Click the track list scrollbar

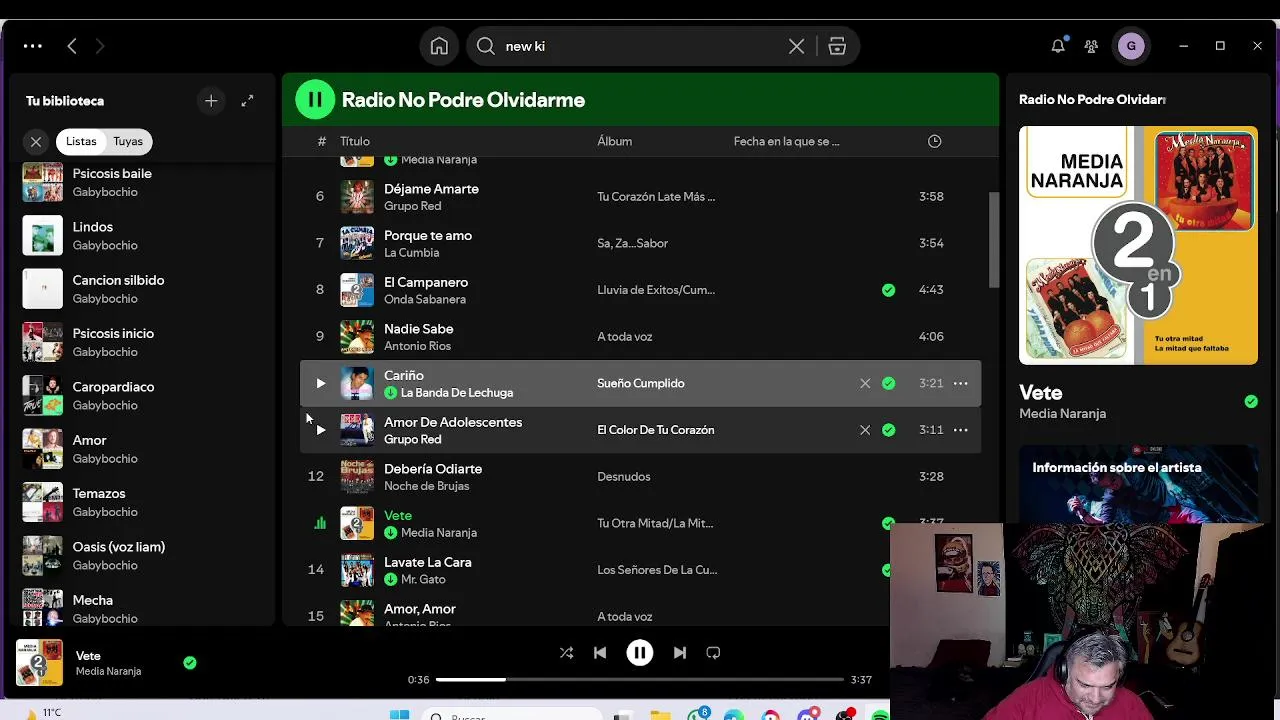pos(994,240)
